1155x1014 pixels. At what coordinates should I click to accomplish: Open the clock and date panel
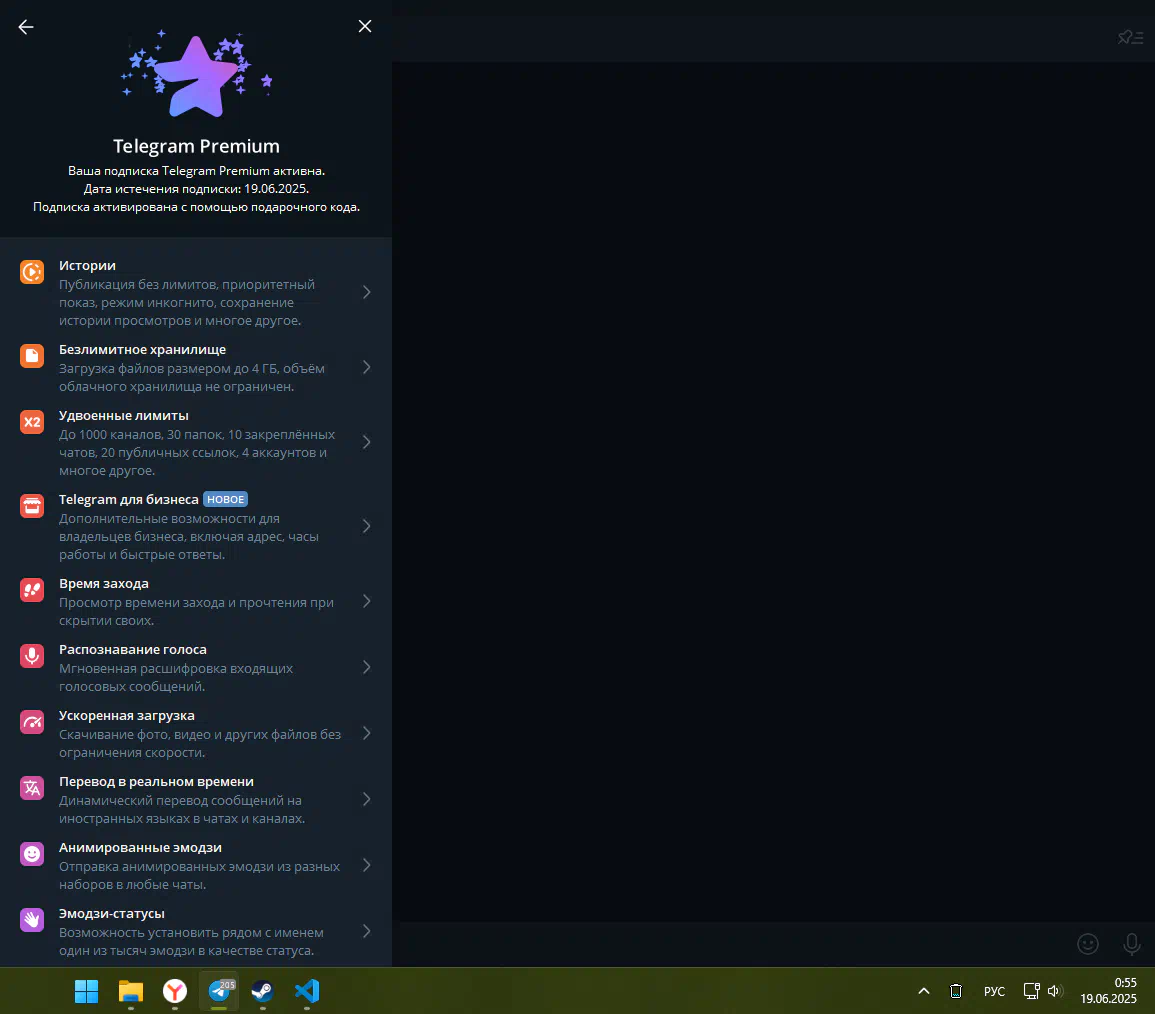tap(1109, 991)
